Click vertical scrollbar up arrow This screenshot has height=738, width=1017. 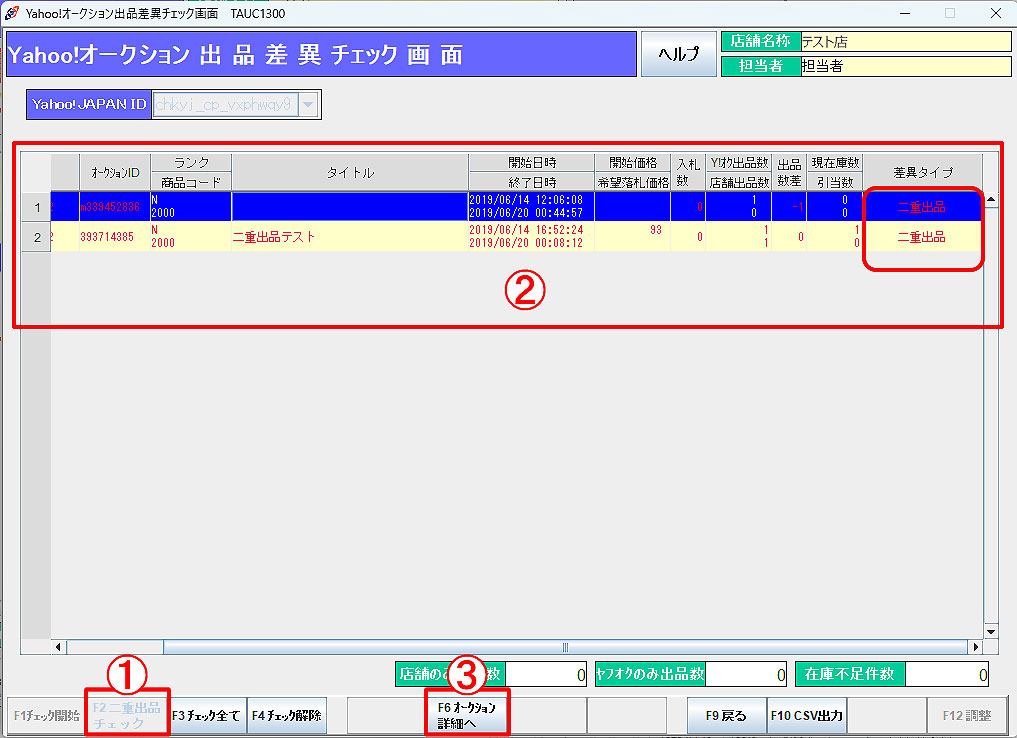(x=990, y=200)
